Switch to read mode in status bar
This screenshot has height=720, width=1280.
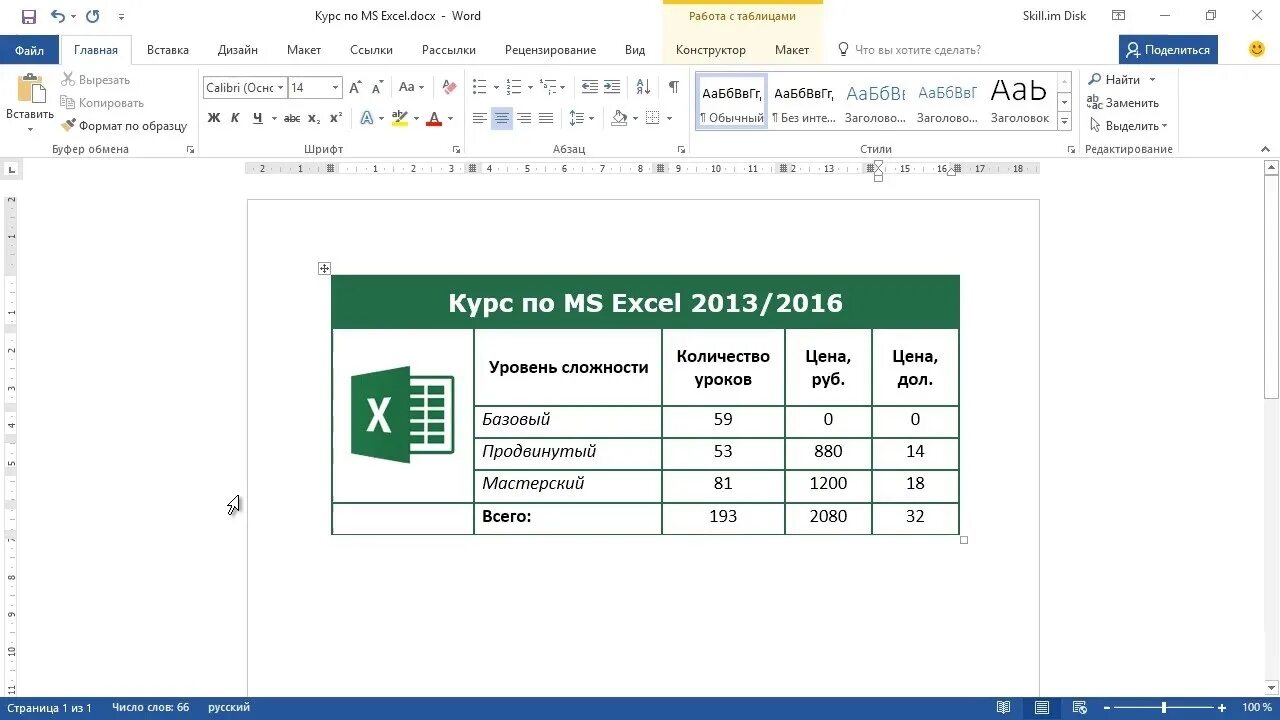pos(1003,708)
